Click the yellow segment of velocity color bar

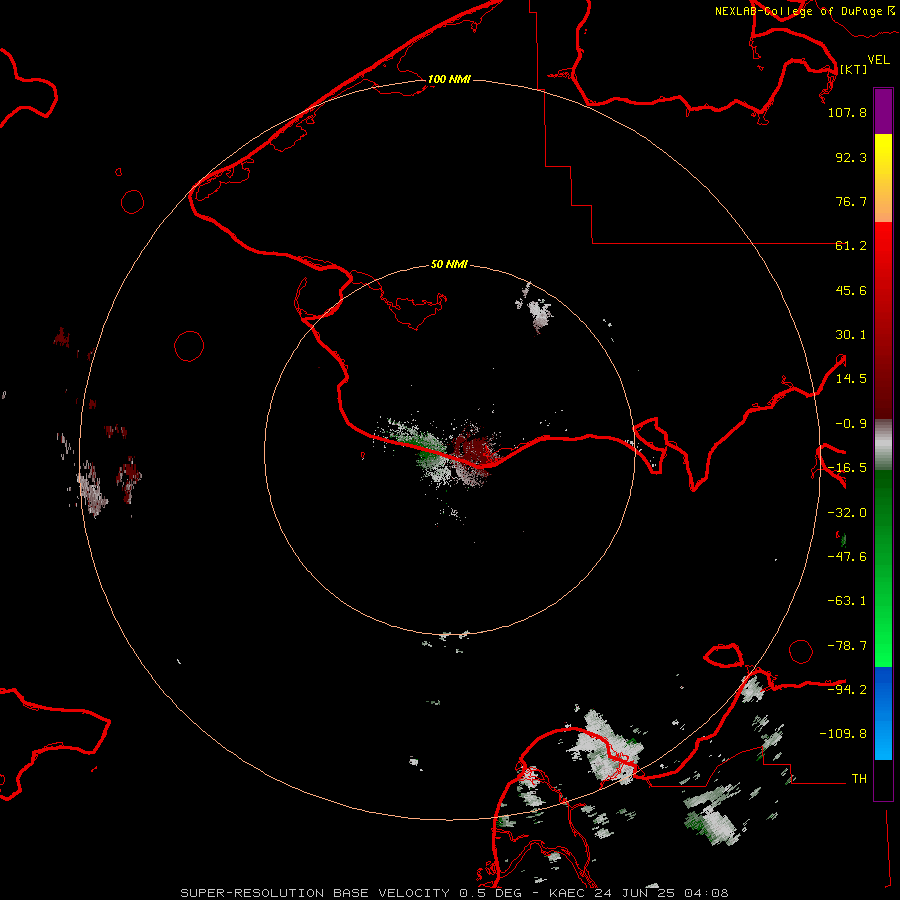coord(883,155)
